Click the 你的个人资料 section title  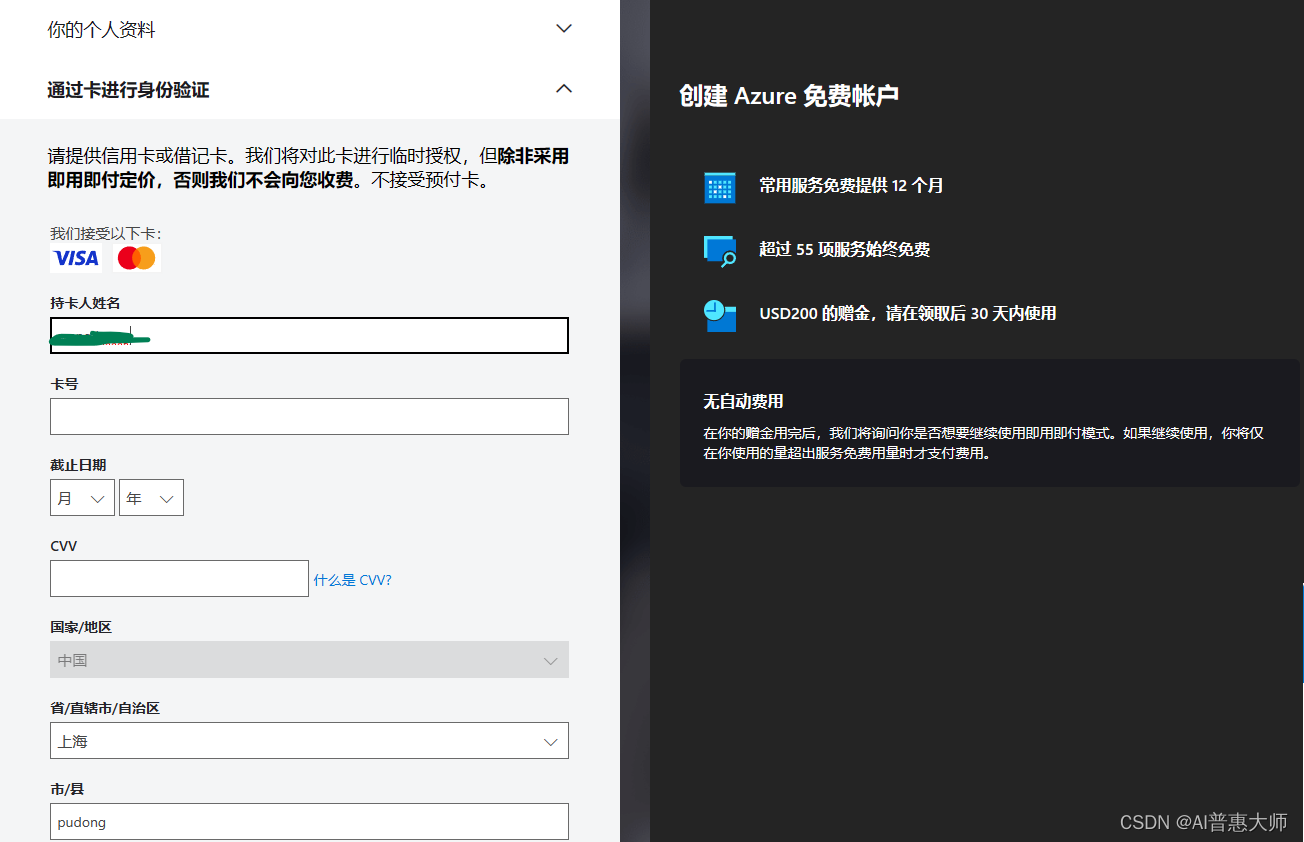(x=102, y=30)
